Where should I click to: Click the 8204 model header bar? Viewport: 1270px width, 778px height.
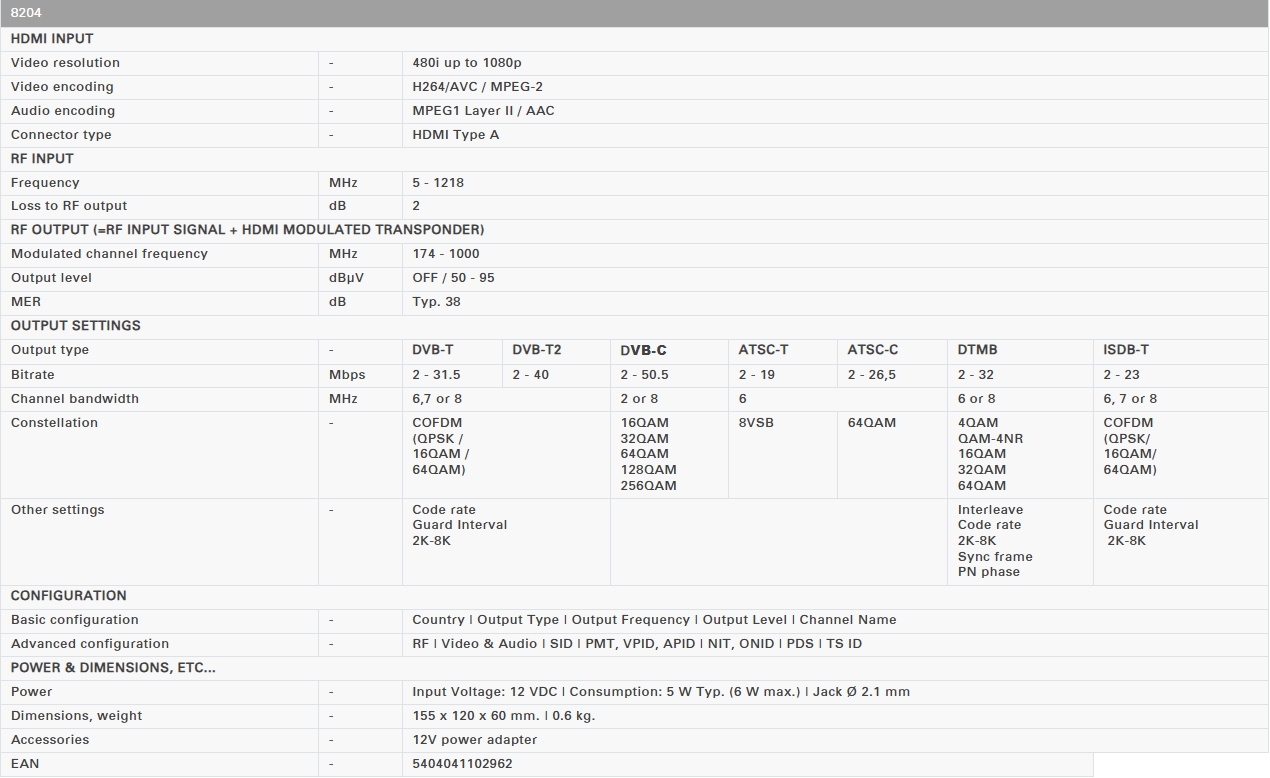634,13
